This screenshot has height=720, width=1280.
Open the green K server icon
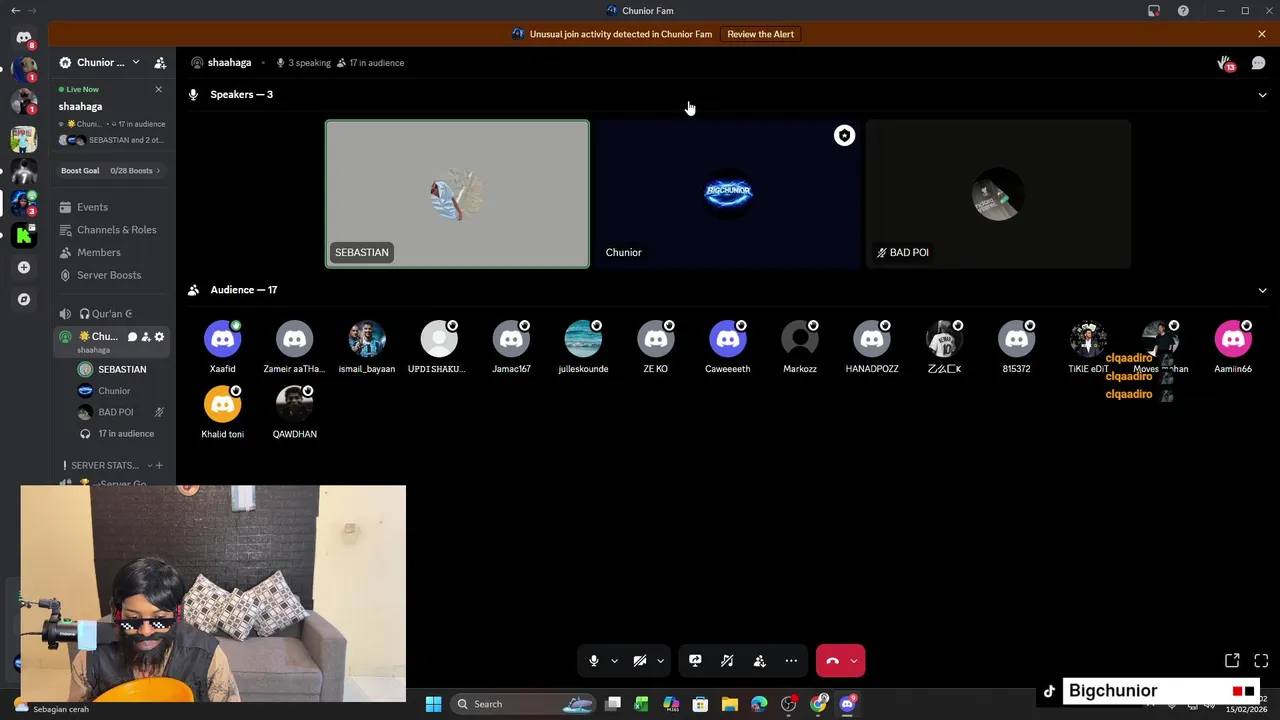coord(24,235)
